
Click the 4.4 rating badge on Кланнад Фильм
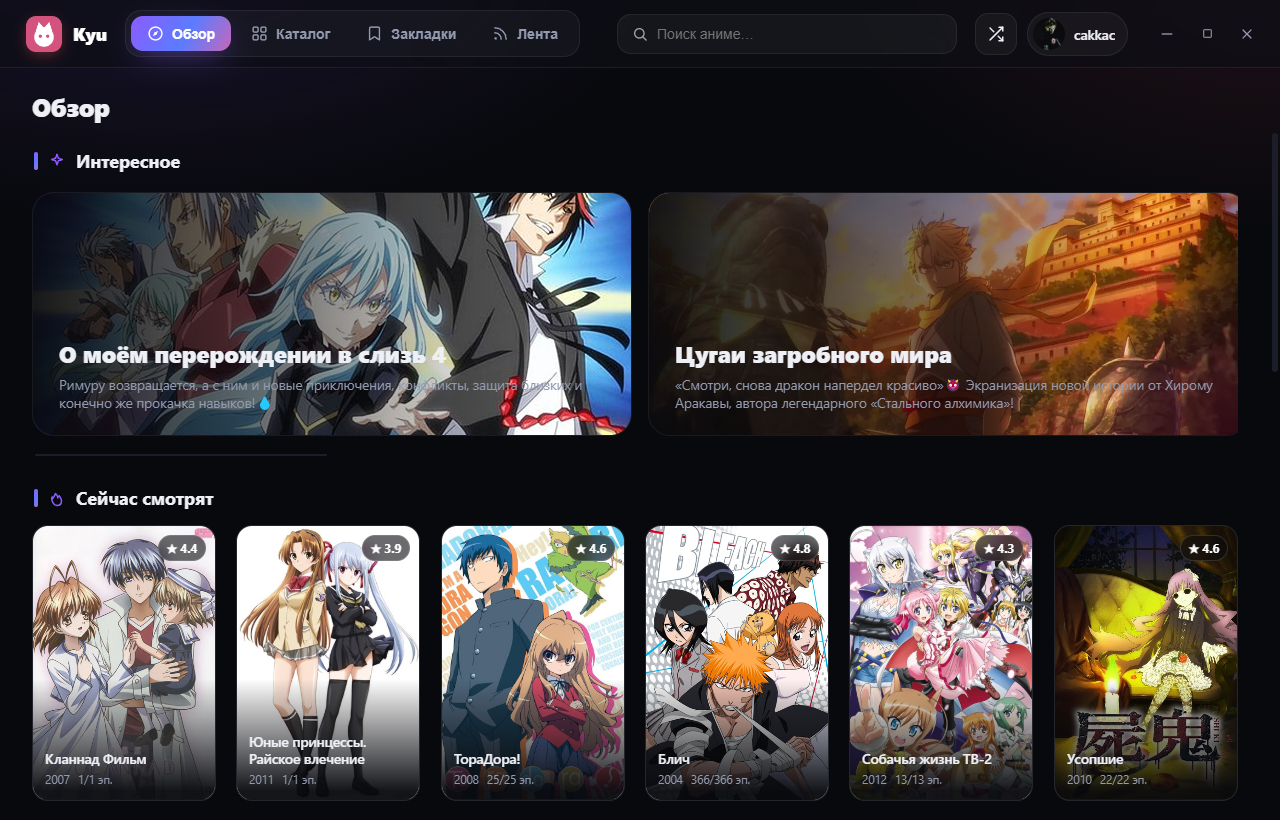pos(182,548)
